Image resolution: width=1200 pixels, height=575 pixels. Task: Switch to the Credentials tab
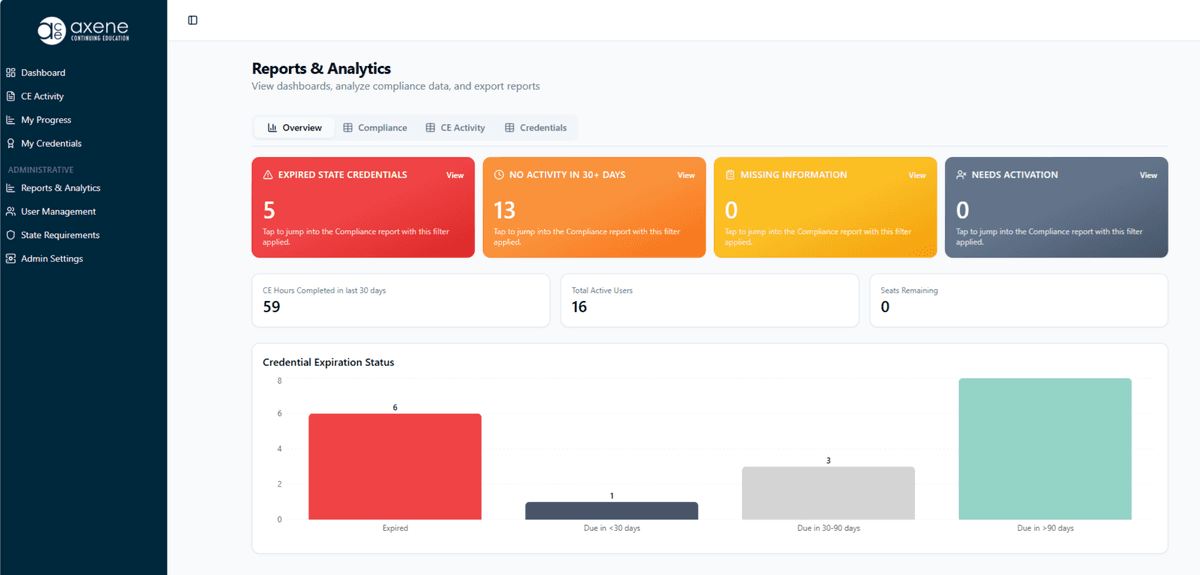point(536,128)
